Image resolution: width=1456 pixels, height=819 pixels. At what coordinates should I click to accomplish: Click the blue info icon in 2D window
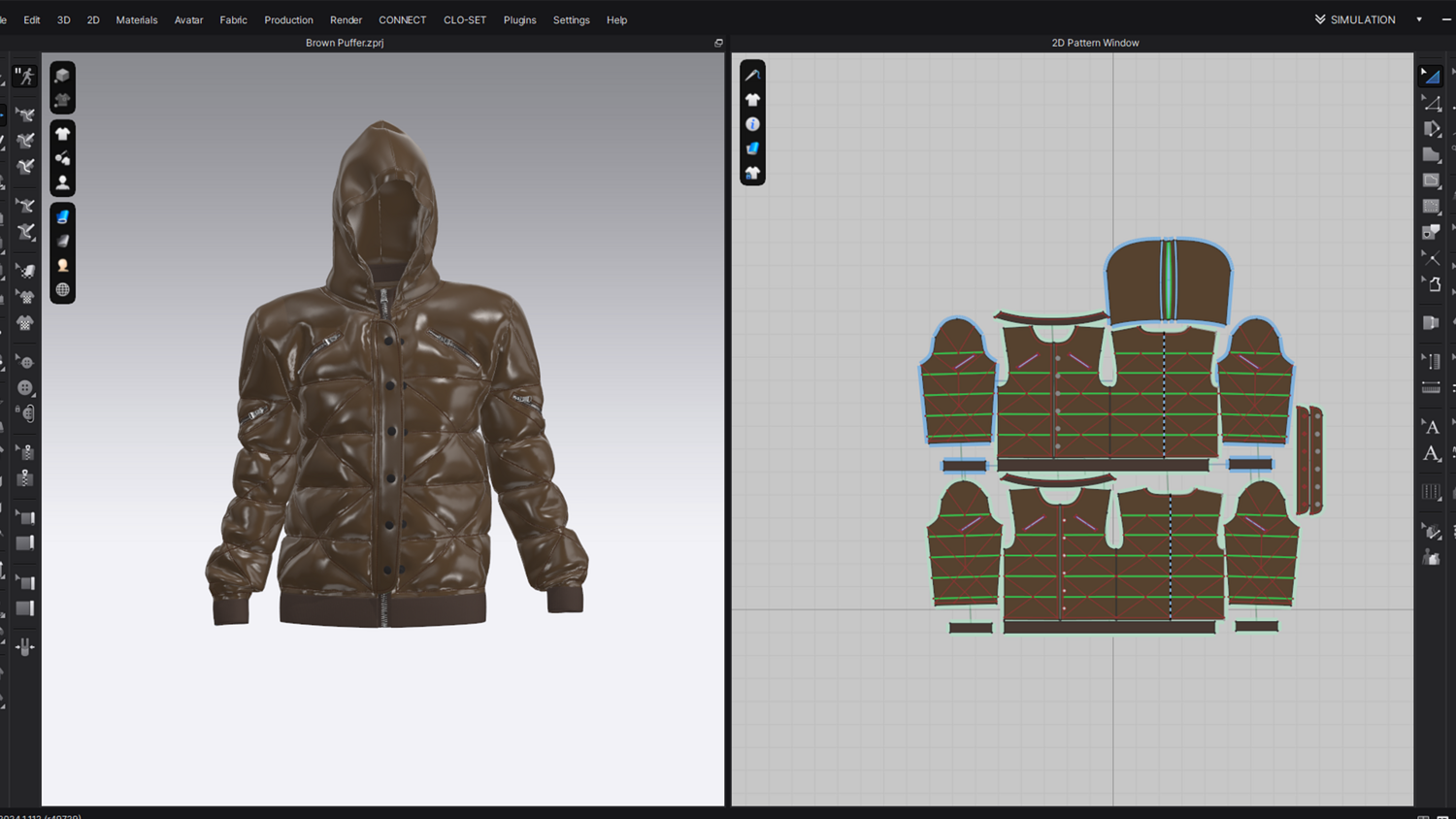752,124
